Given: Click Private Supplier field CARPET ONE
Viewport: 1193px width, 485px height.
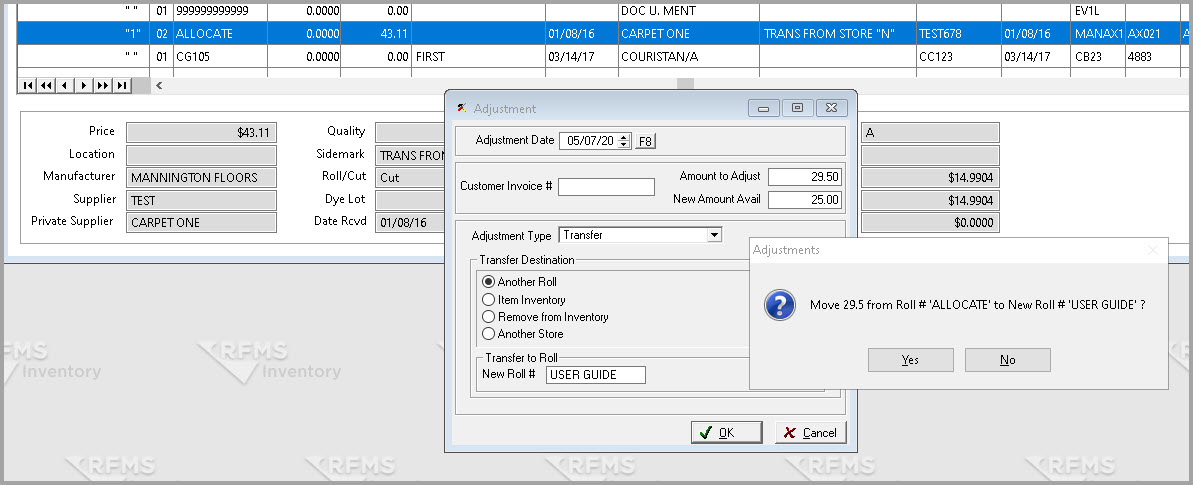Looking at the screenshot, I should (201, 222).
